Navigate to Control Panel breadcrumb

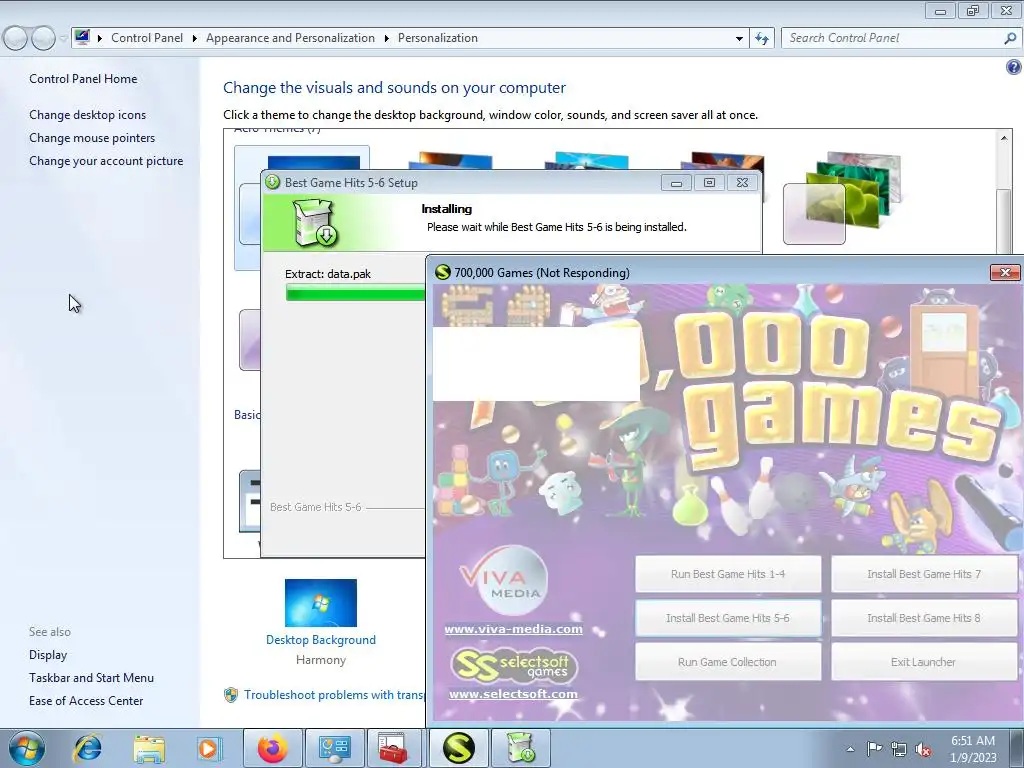[147, 38]
